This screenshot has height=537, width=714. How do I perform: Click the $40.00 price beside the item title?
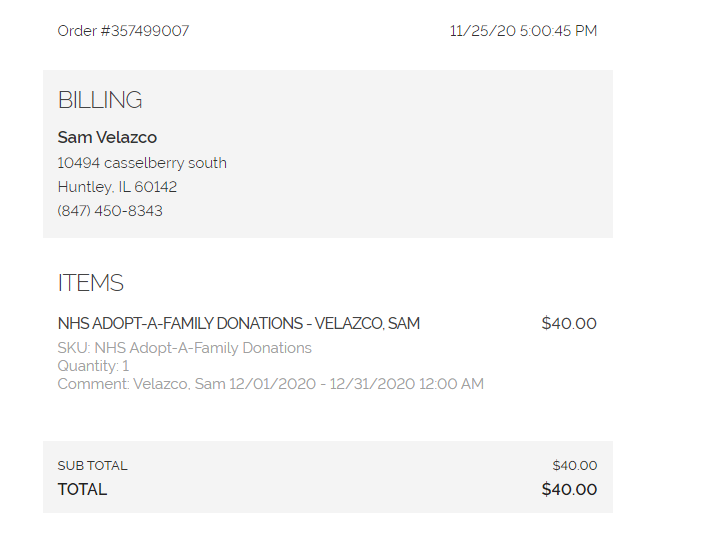coord(569,324)
